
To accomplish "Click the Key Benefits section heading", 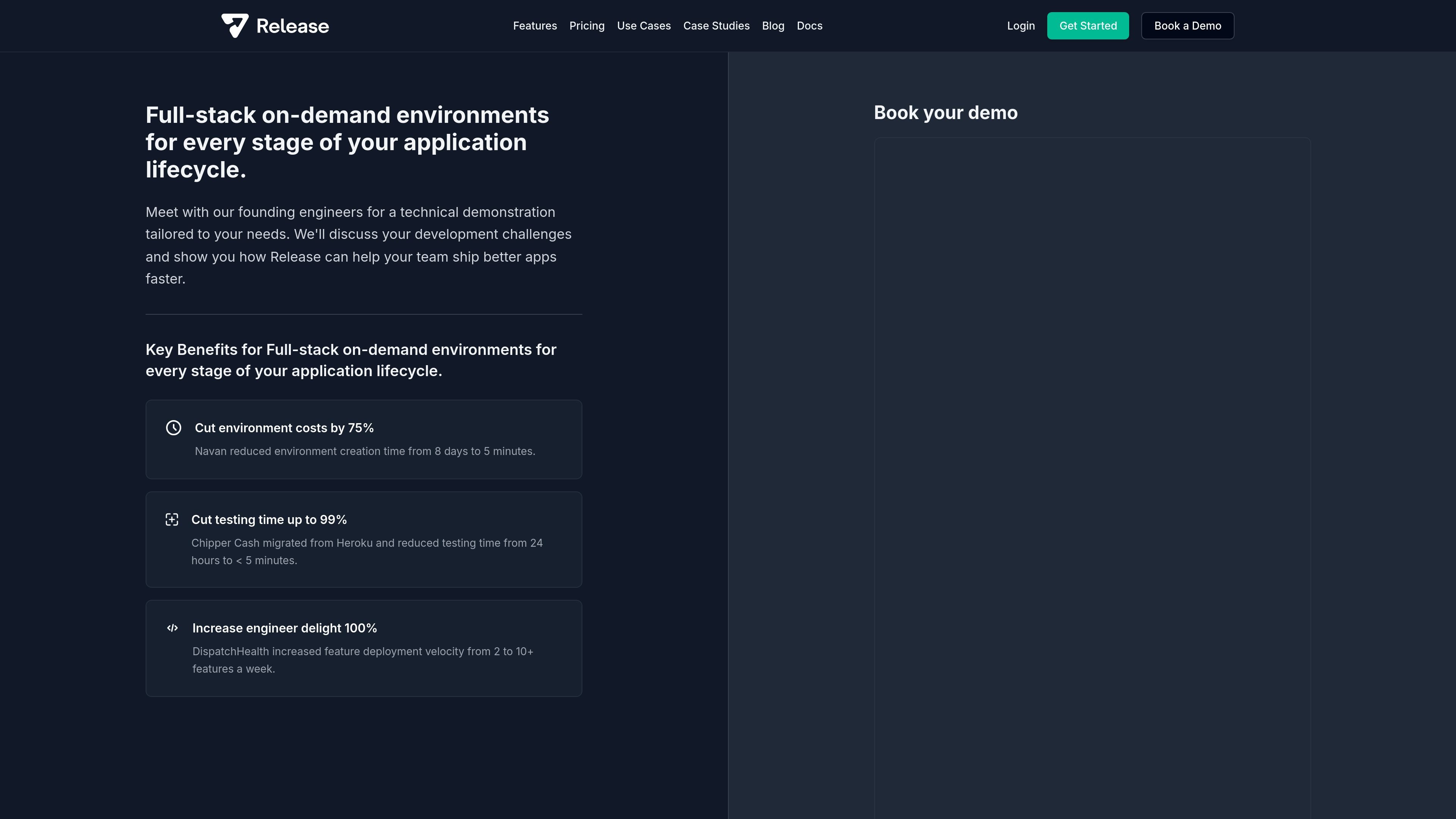I will click(351, 360).
